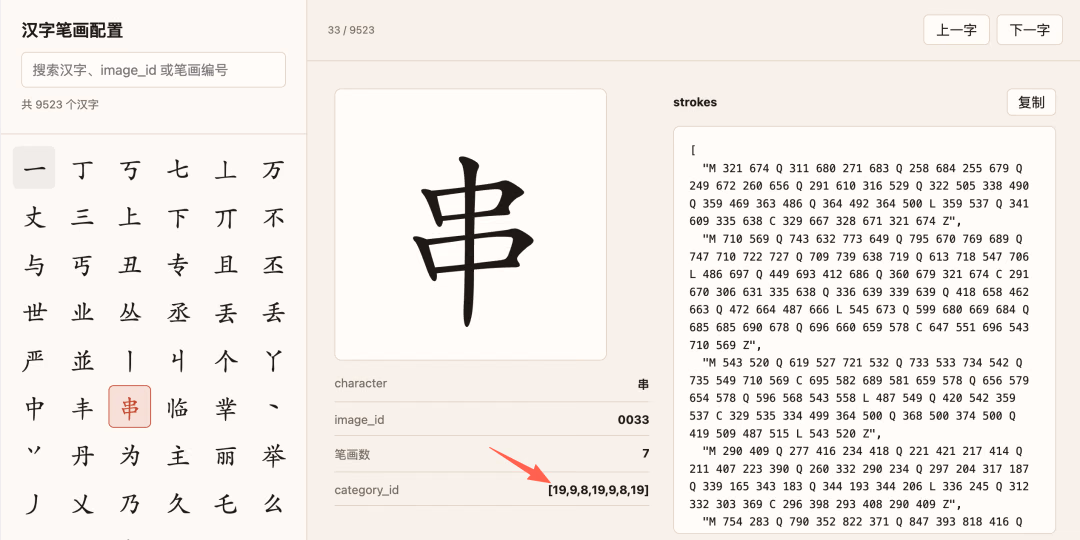This screenshot has width=1080, height=540.
Task: Open the 乃 character tile
Action: click(x=129, y=503)
